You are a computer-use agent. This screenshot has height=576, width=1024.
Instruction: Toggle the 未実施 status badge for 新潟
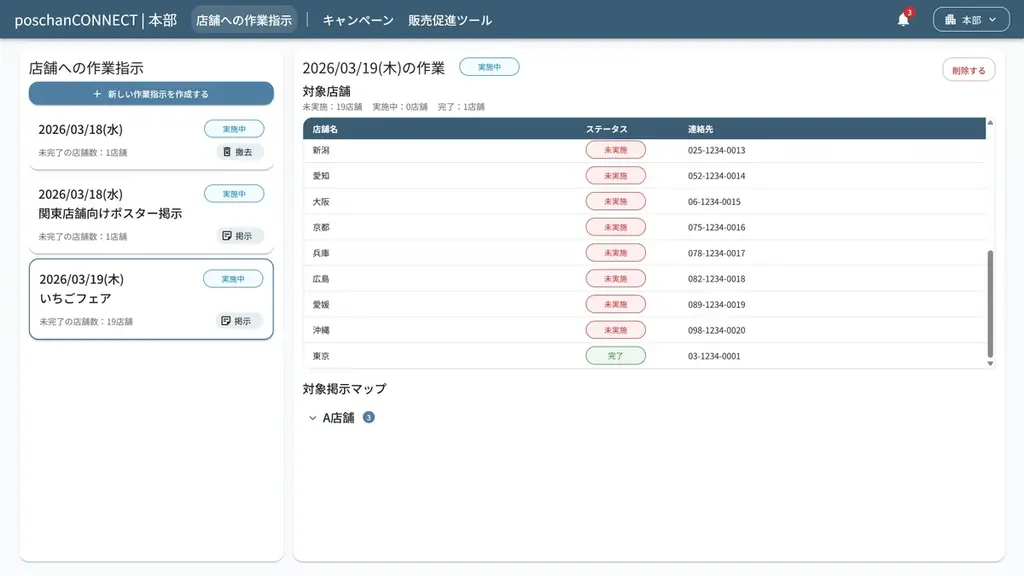click(x=615, y=149)
